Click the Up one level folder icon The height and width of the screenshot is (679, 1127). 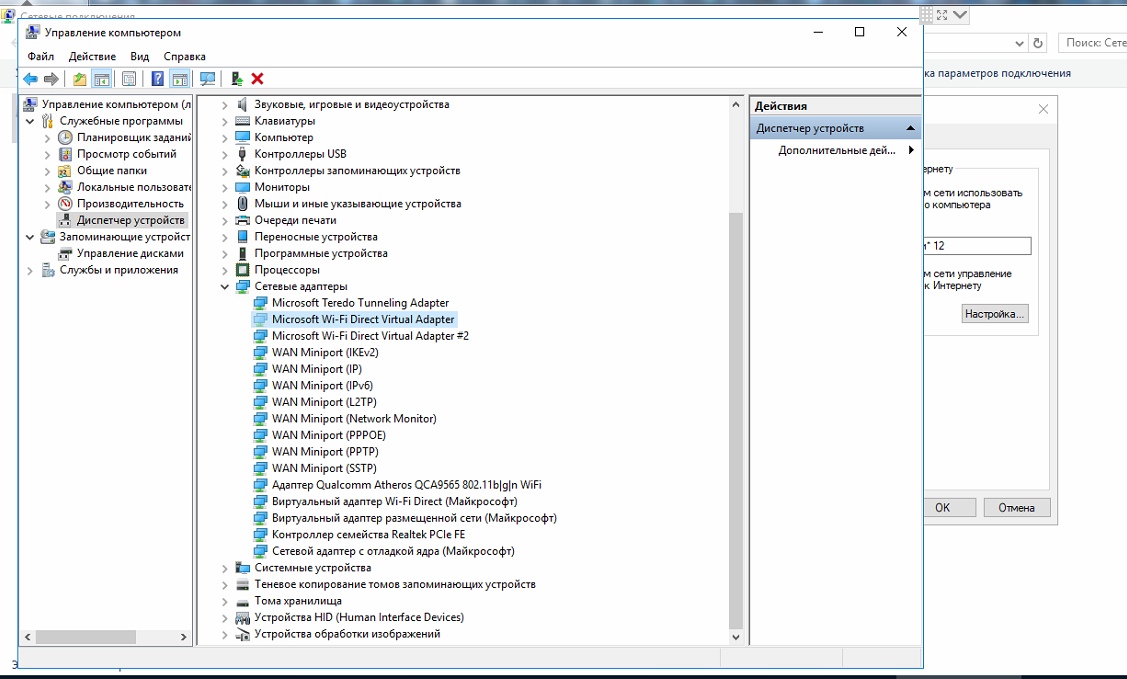[x=80, y=79]
